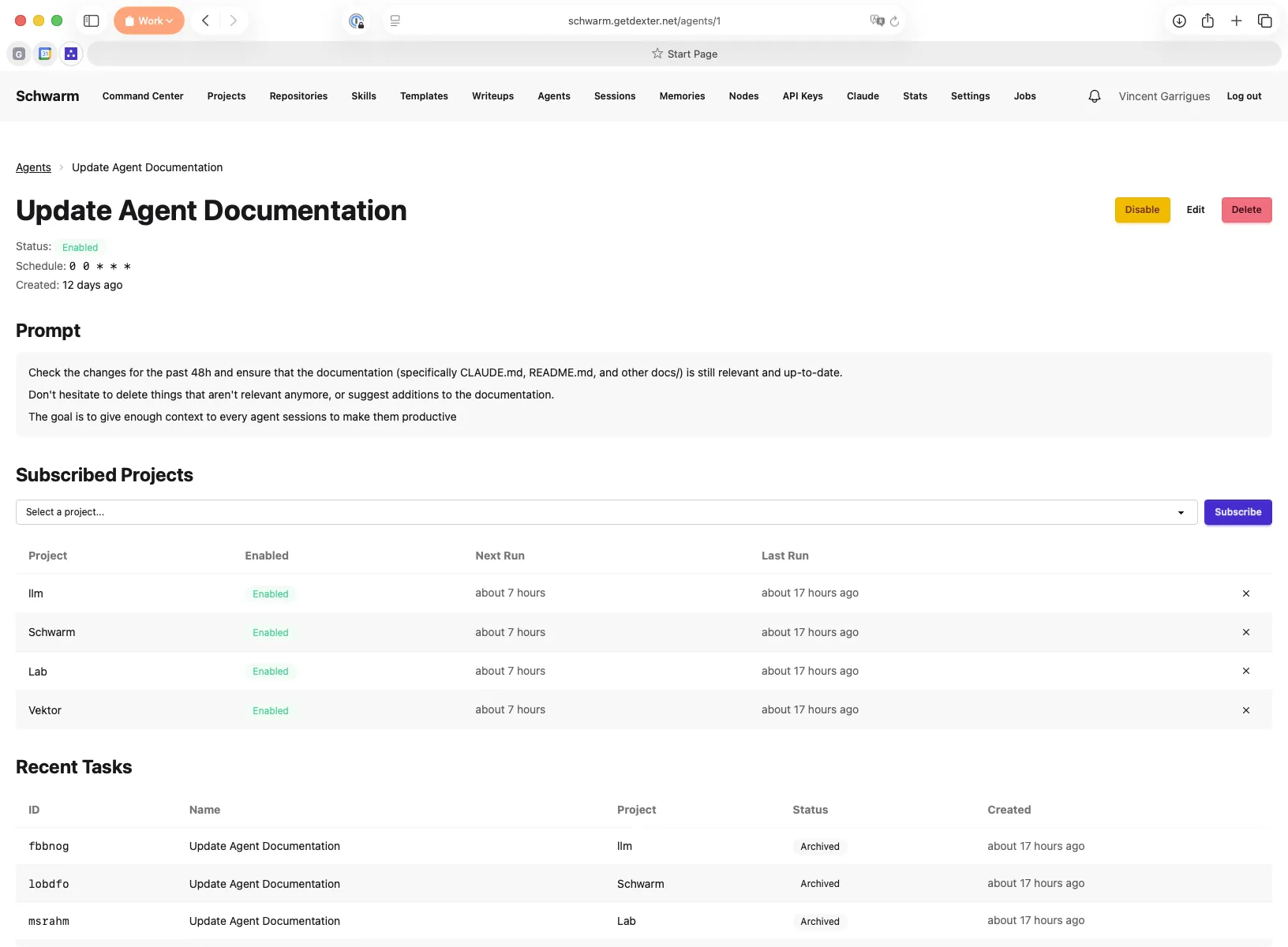This screenshot has width=1288, height=947.
Task: Follow the Agents breadcrumb link
Action: (x=33, y=167)
